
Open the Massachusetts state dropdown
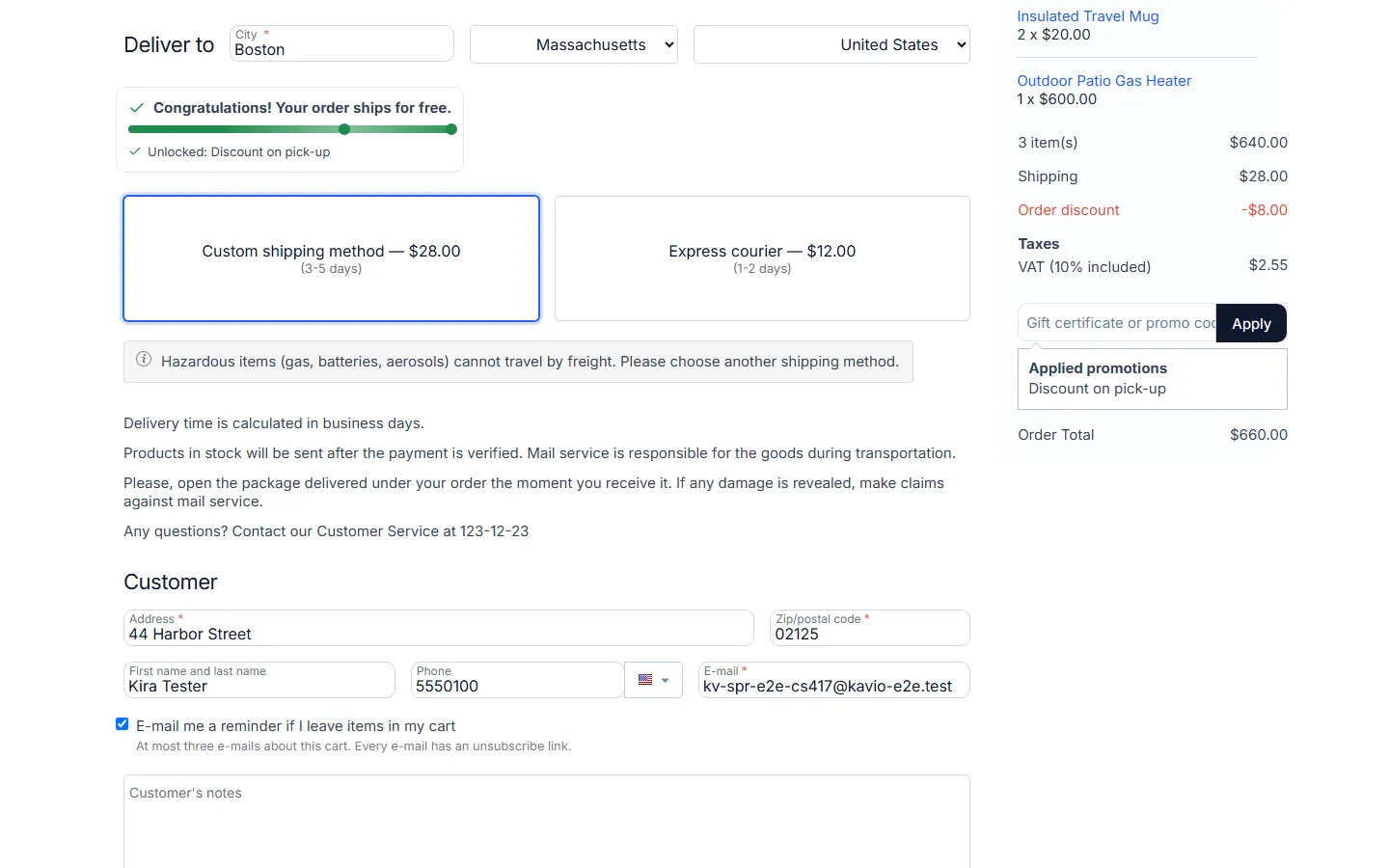point(574,44)
